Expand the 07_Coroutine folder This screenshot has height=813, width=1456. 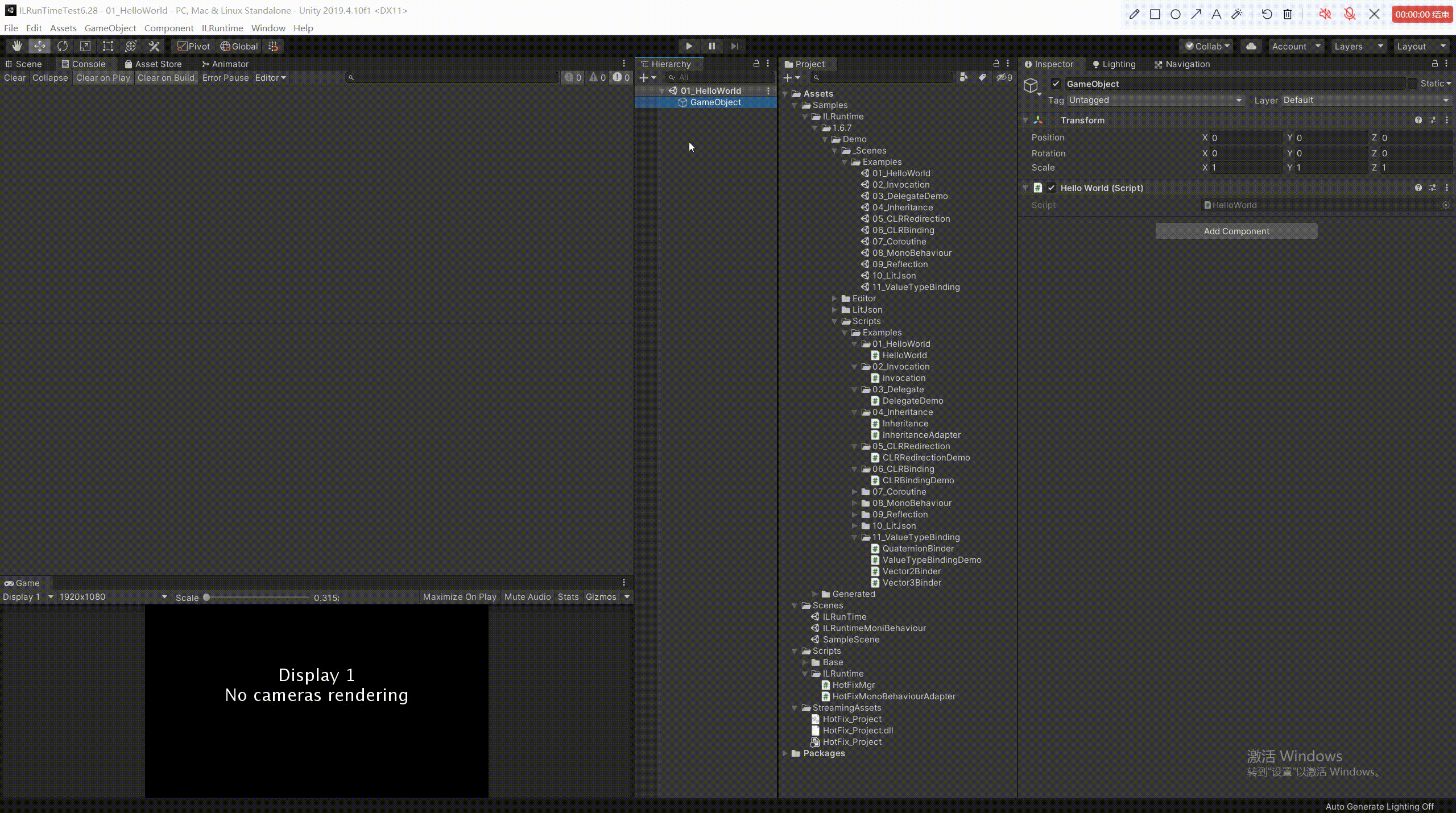click(854, 492)
